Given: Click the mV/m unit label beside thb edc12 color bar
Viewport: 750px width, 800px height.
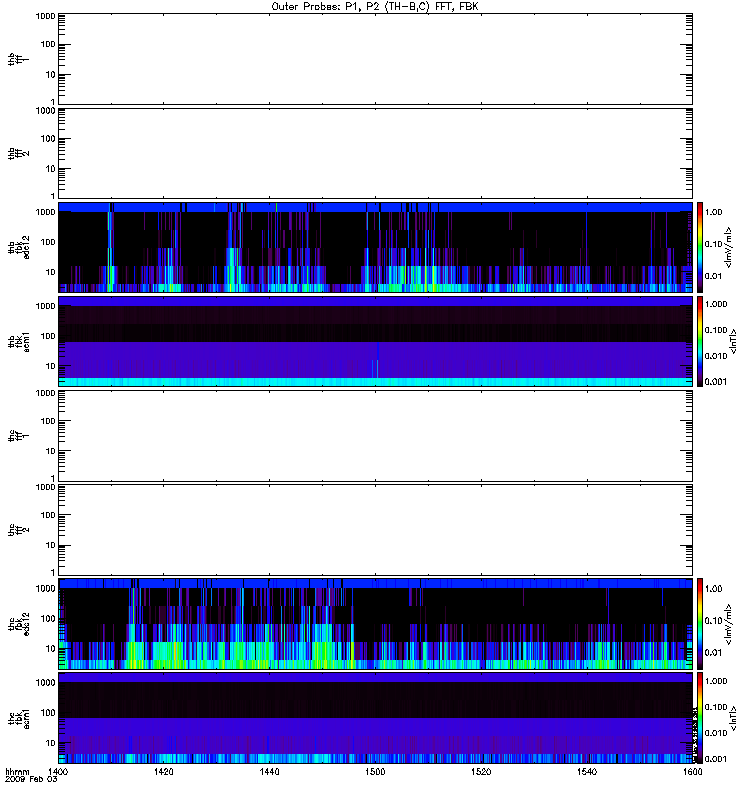Looking at the screenshot, I should tap(728, 247).
